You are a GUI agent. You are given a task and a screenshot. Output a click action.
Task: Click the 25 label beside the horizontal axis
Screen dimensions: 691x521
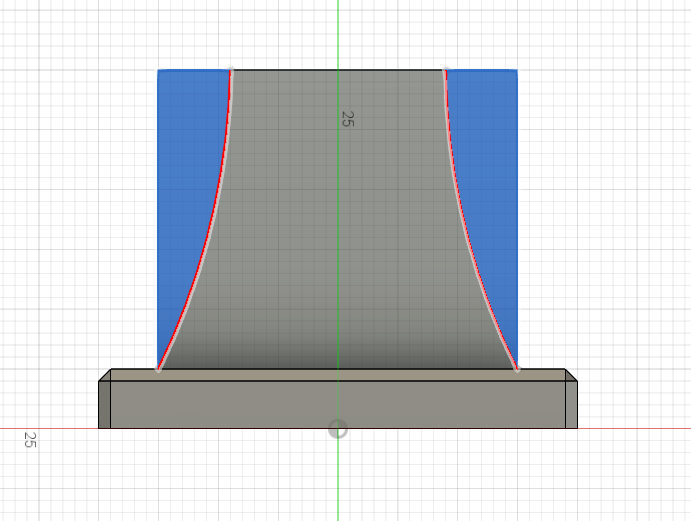(x=29, y=440)
